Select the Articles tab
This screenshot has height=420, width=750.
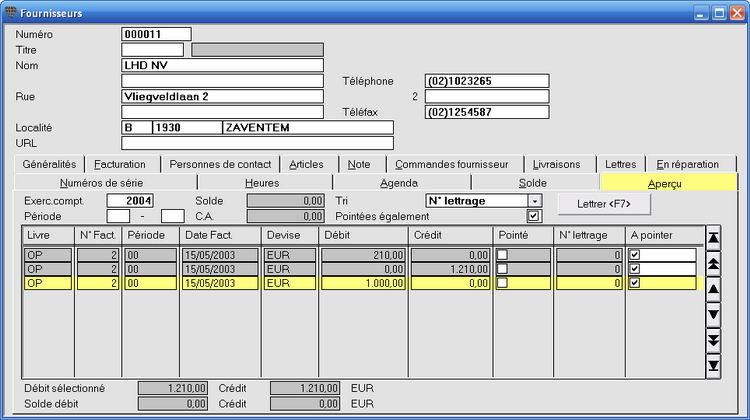tap(306, 164)
